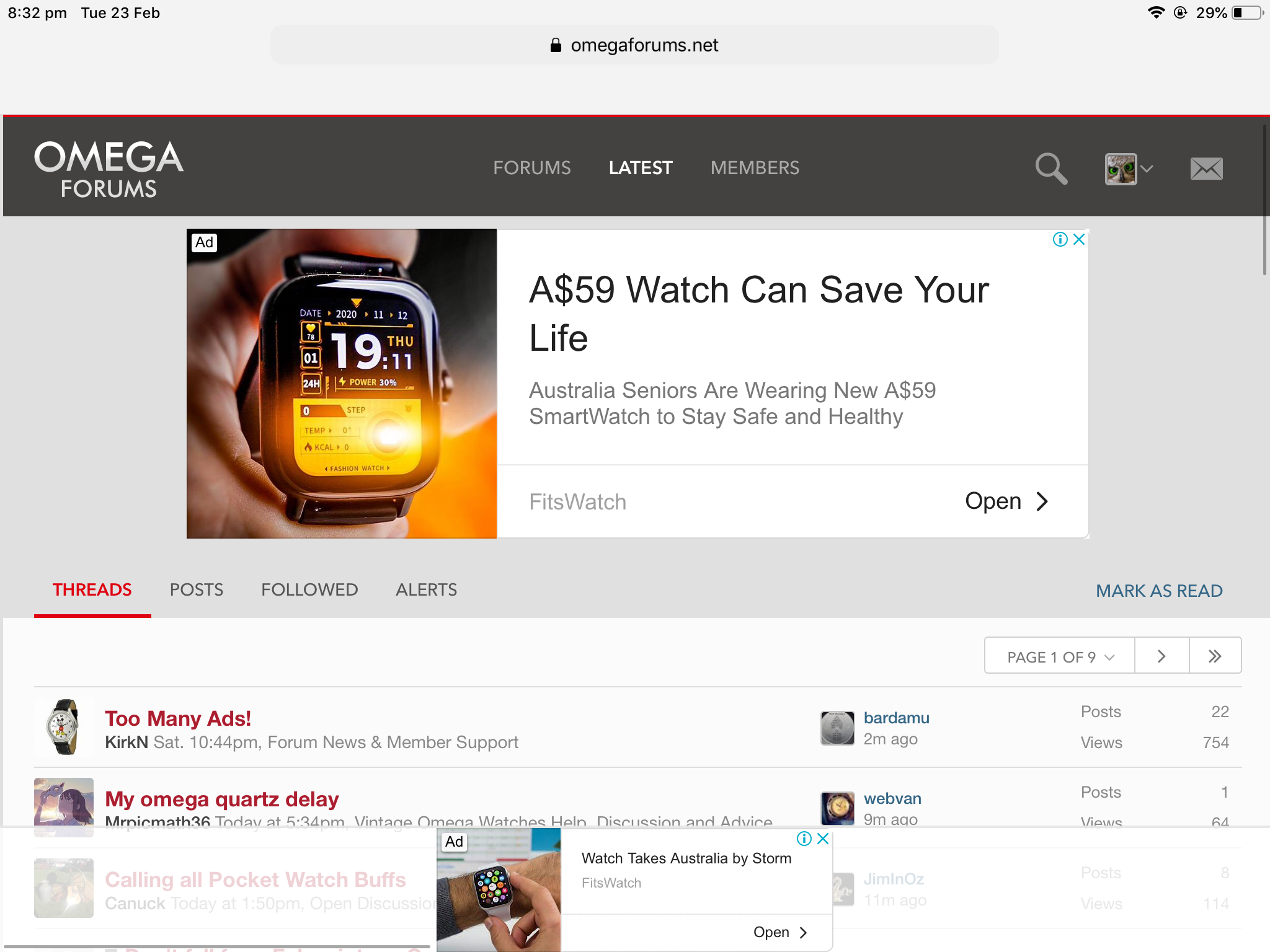Open the search magnifier icon
1270x952 pixels.
1051,169
